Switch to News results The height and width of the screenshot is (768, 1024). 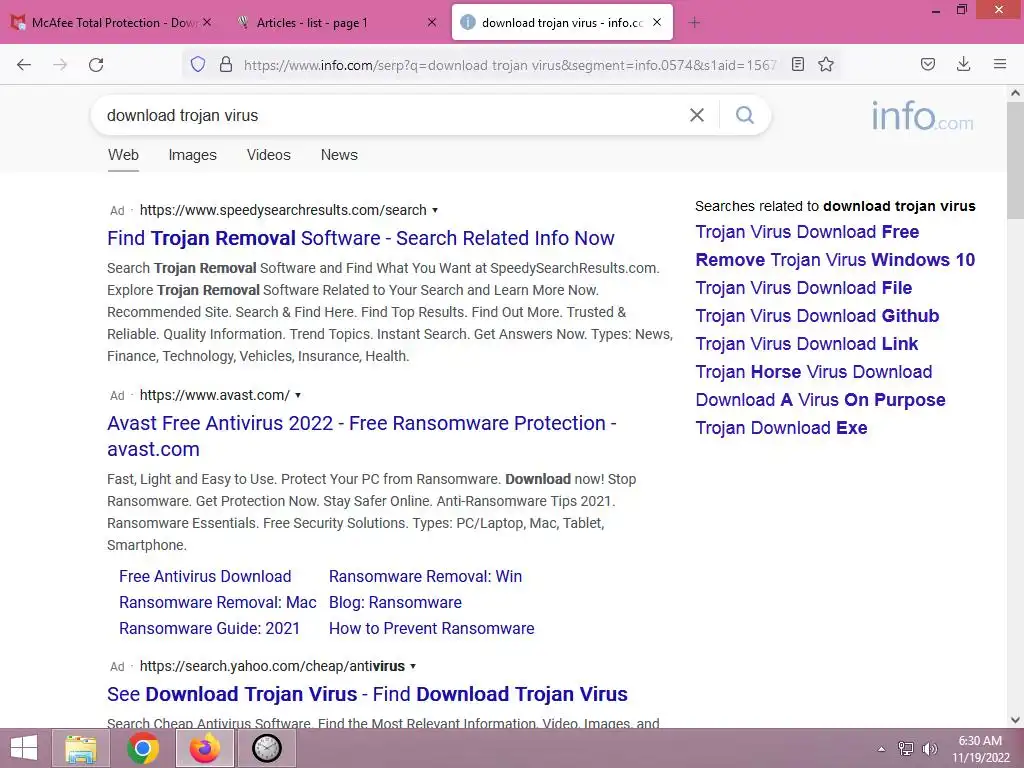click(339, 155)
